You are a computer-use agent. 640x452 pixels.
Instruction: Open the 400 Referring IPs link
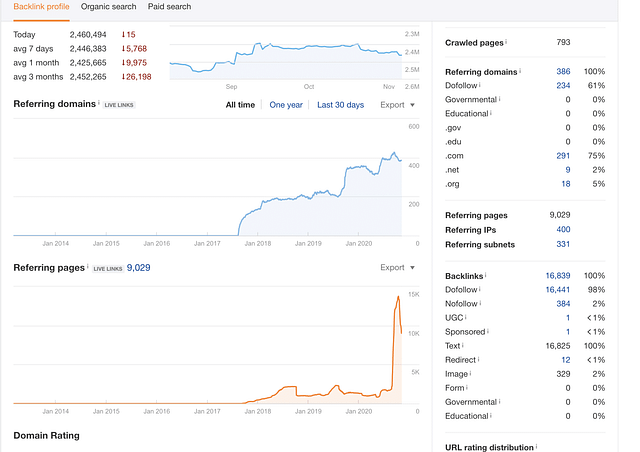point(563,229)
